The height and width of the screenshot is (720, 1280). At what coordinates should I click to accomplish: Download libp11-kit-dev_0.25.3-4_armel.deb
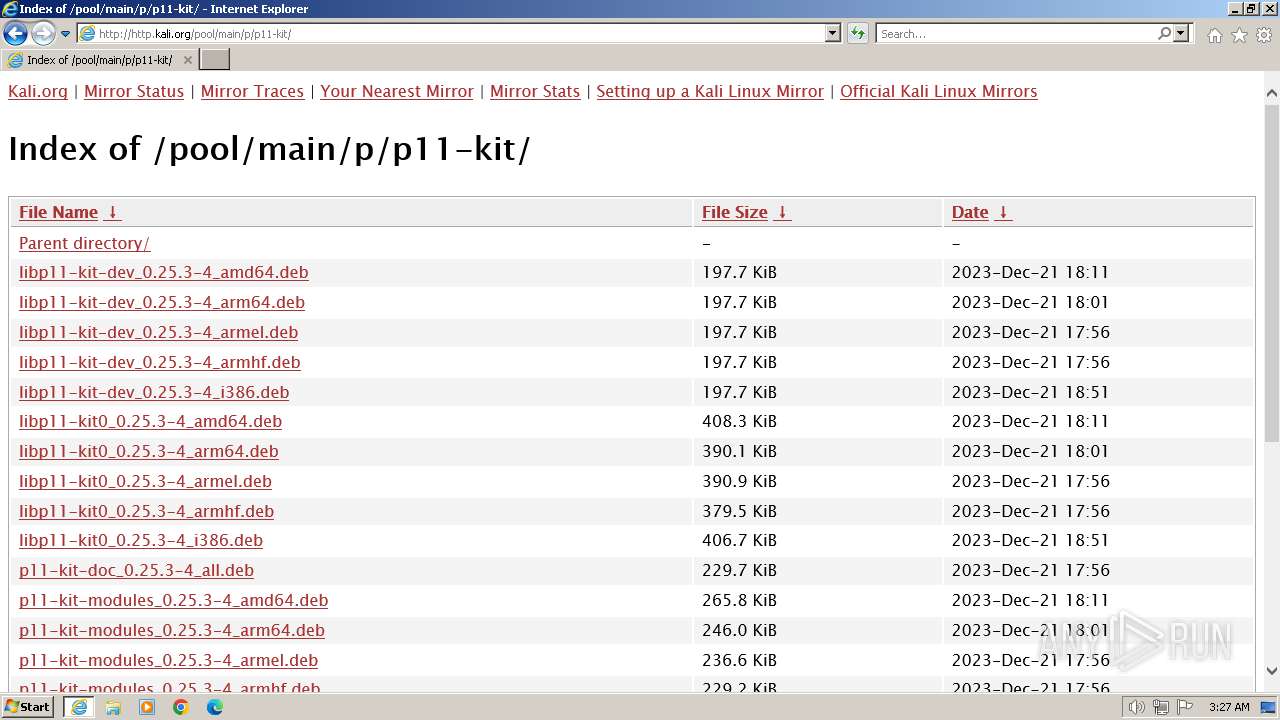pyautogui.click(x=158, y=332)
